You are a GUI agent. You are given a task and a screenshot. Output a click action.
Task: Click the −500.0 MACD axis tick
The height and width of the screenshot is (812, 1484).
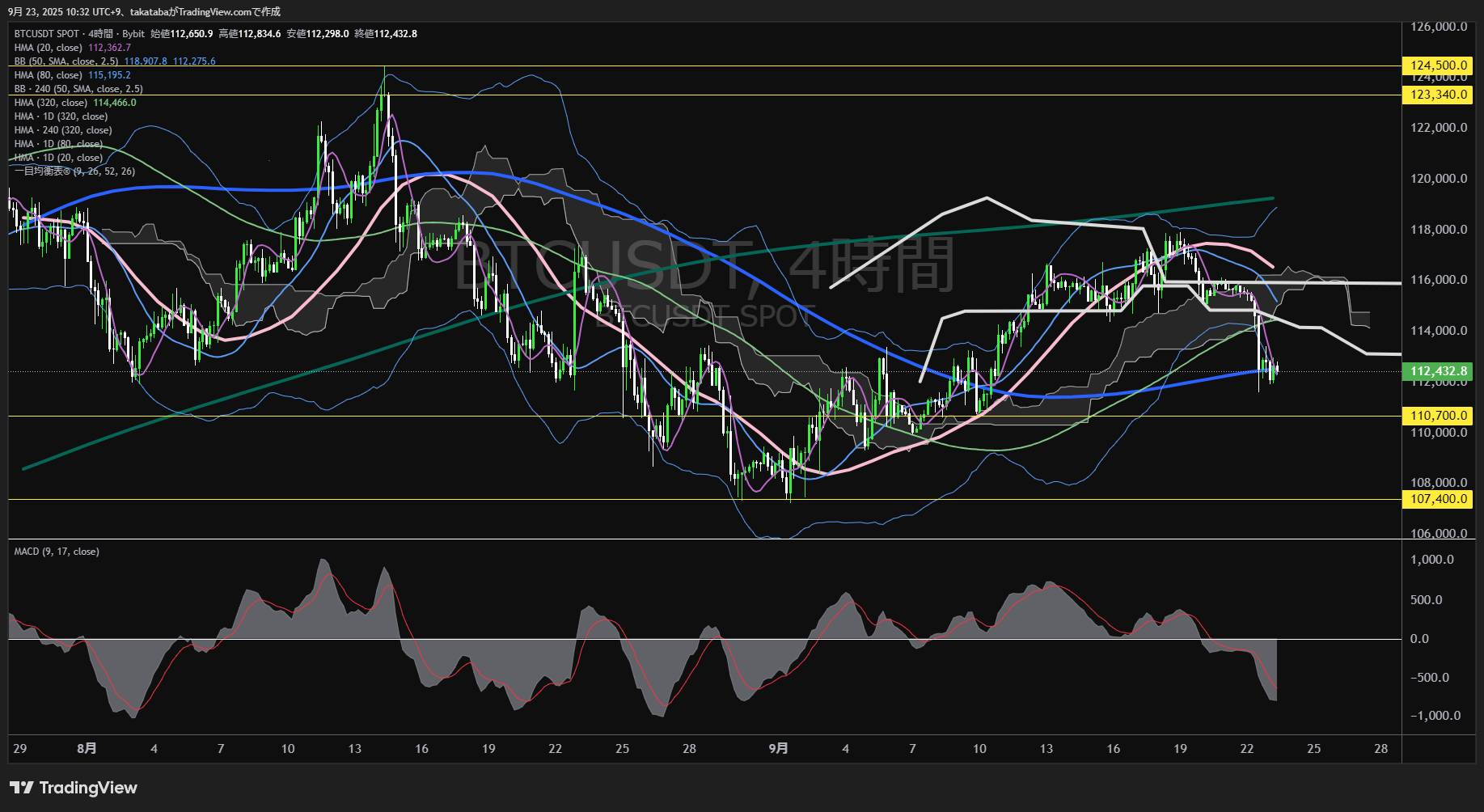coord(1431,678)
